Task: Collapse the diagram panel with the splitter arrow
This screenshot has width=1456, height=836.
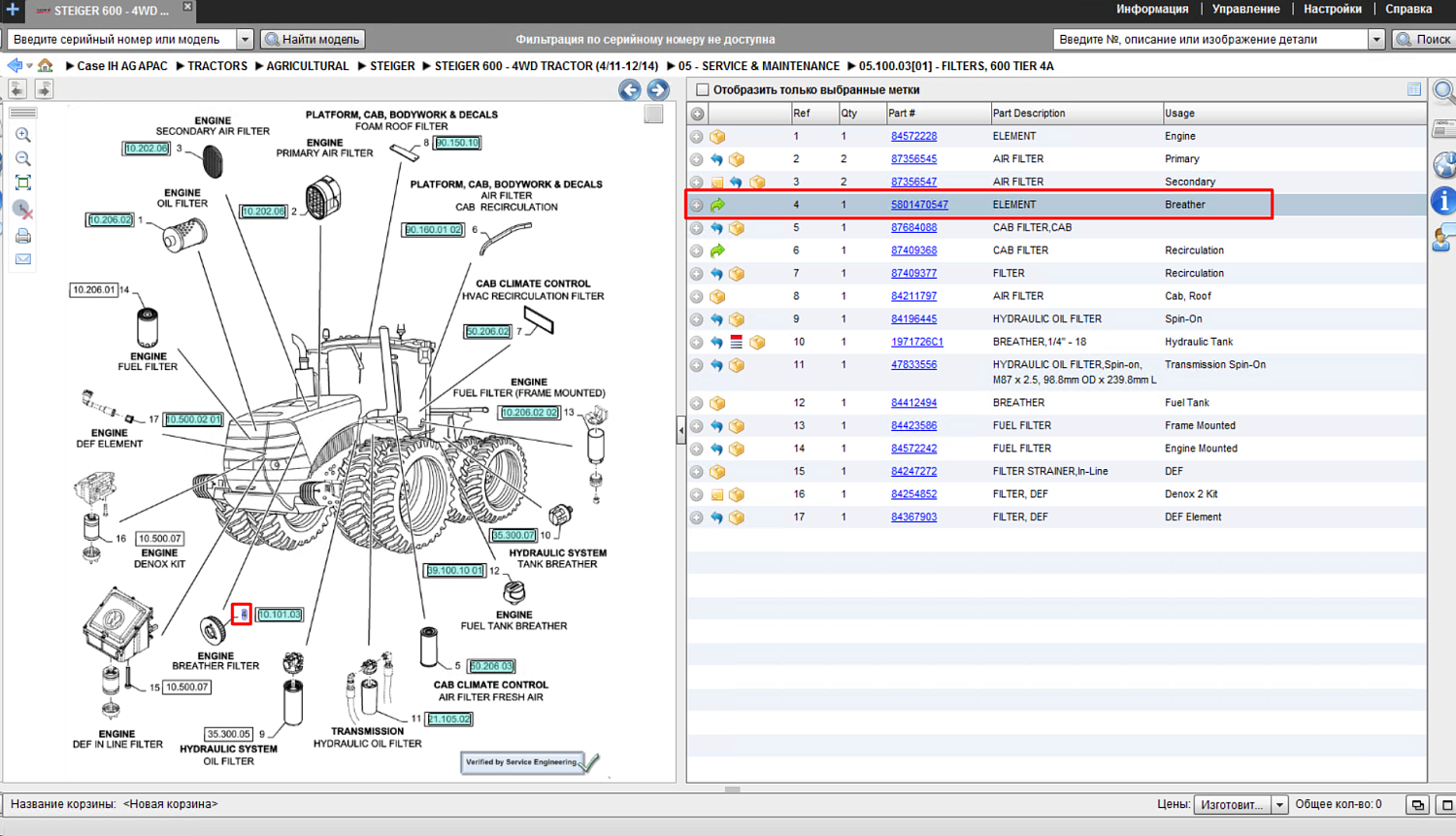Action: (x=681, y=429)
